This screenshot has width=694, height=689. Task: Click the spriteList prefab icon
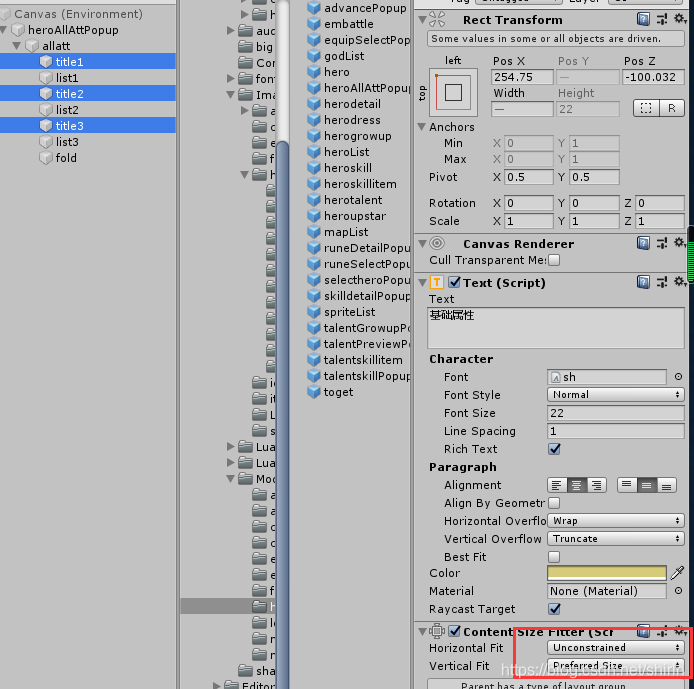coord(314,312)
